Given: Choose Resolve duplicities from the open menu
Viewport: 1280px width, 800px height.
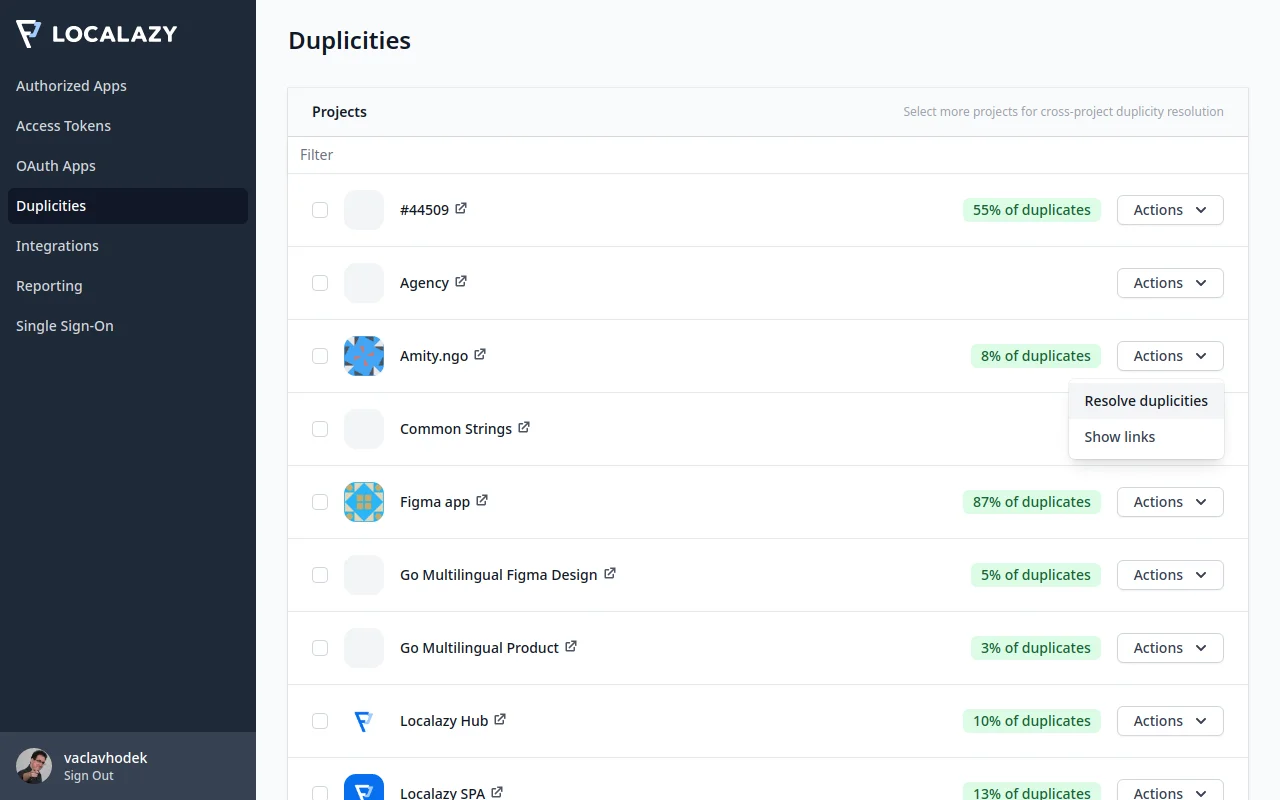Looking at the screenshot, I should (x=1146, y=400).
